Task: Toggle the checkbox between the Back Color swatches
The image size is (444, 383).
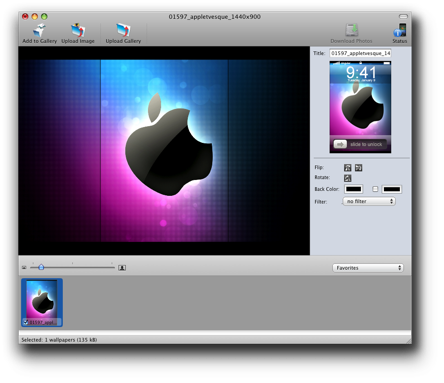Action: point(375,189)
